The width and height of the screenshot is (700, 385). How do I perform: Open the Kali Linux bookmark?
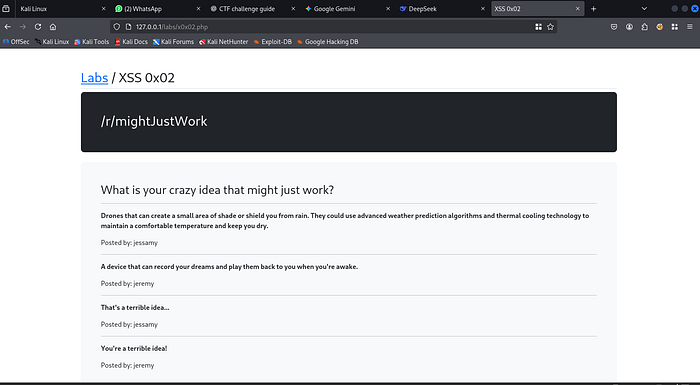tap(52, 42)
